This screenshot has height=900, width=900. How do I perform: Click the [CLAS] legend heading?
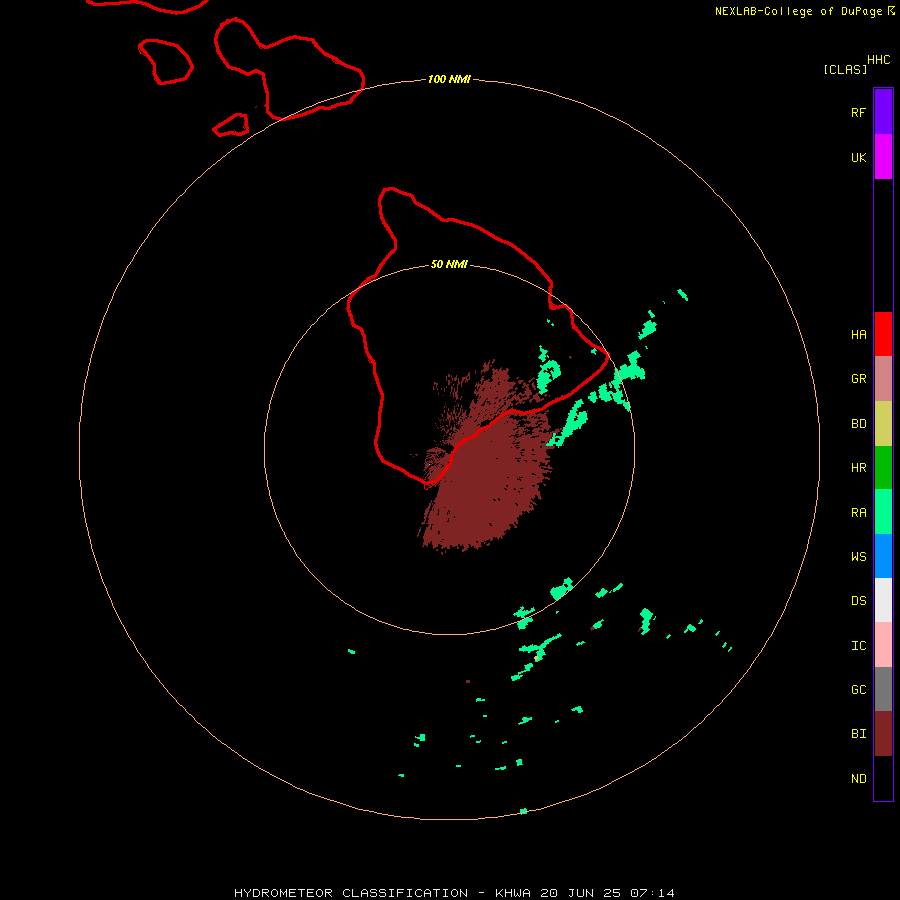click(845, 69)
